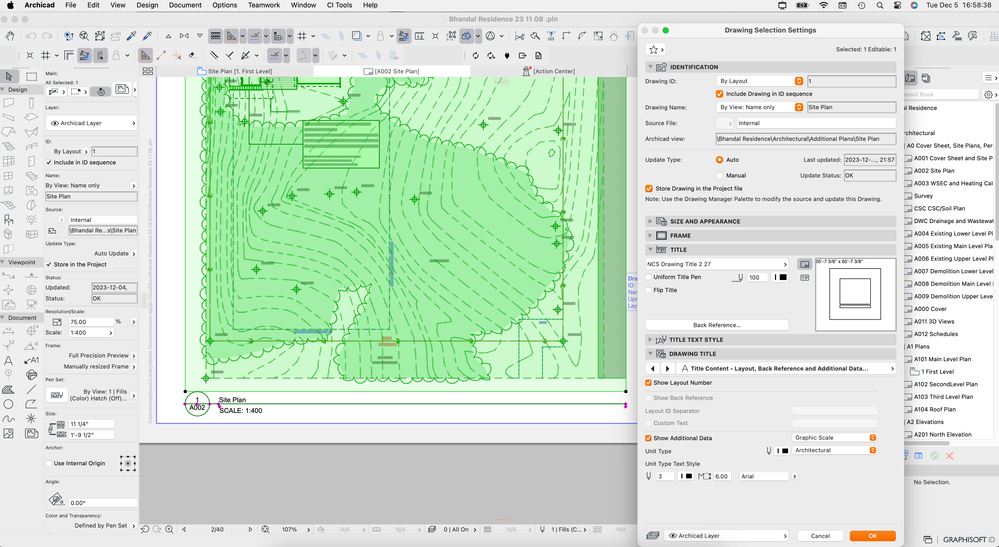Screen dimensions: 999x547
Task: Open the Document menu
Action: (184, 5)
